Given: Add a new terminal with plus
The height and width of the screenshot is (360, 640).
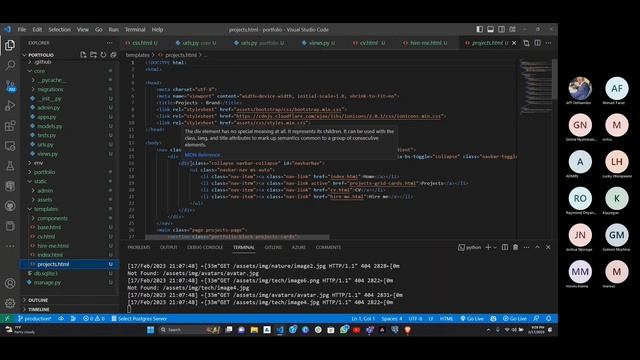Looking at the screenshot, I should [488, 247].
